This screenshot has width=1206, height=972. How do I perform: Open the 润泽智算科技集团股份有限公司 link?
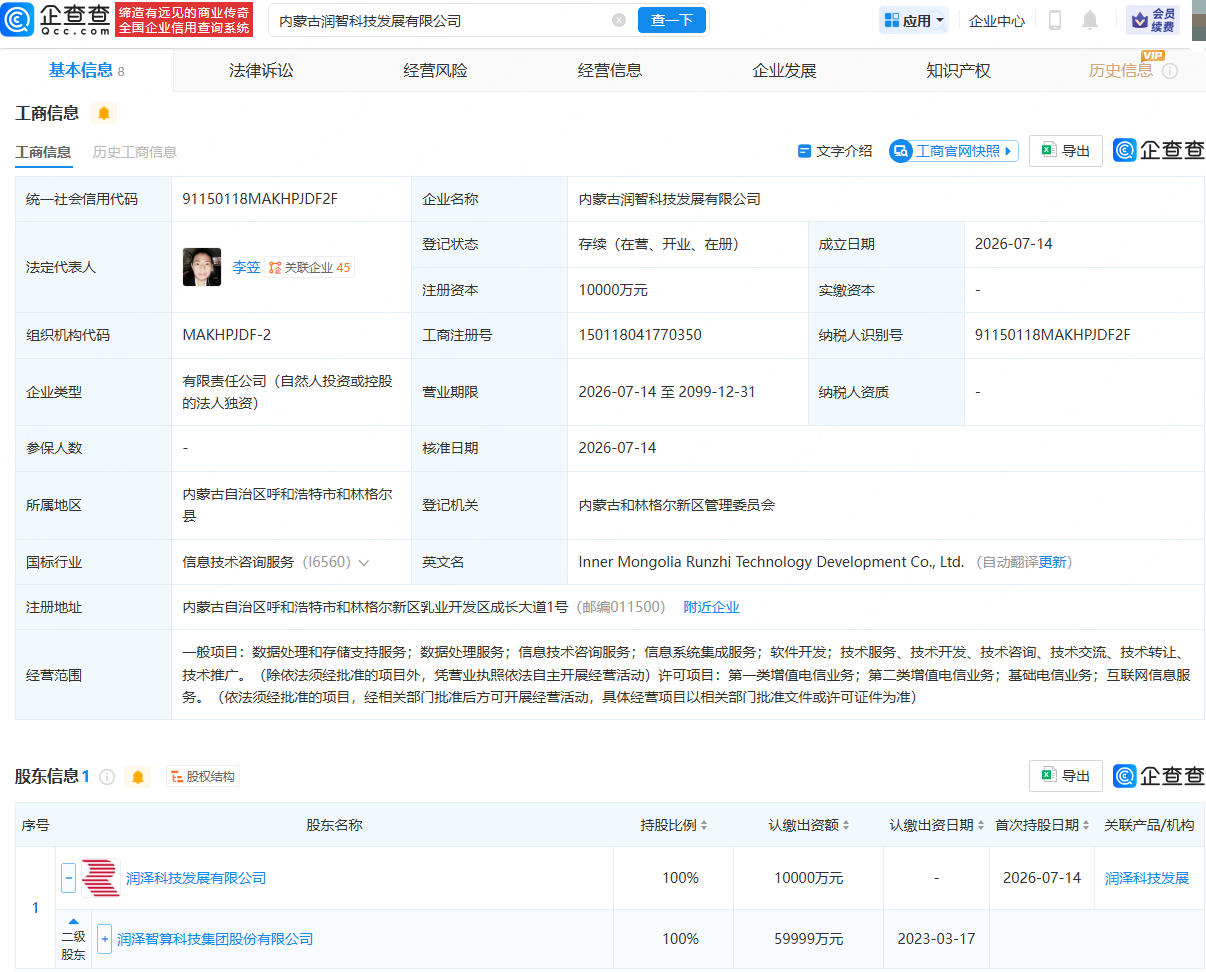pos(215,939)
